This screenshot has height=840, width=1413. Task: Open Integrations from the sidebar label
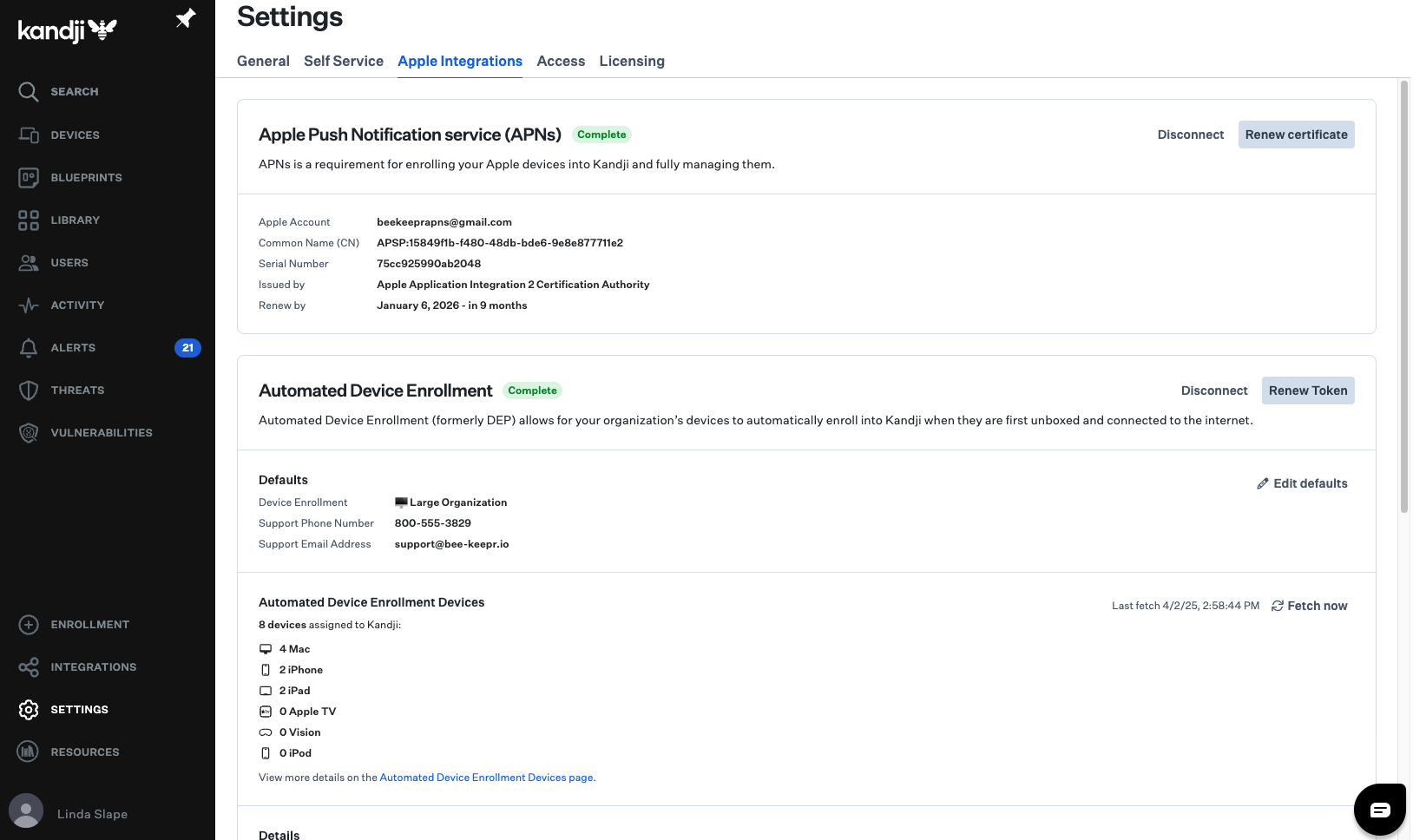tap(94, 667)
